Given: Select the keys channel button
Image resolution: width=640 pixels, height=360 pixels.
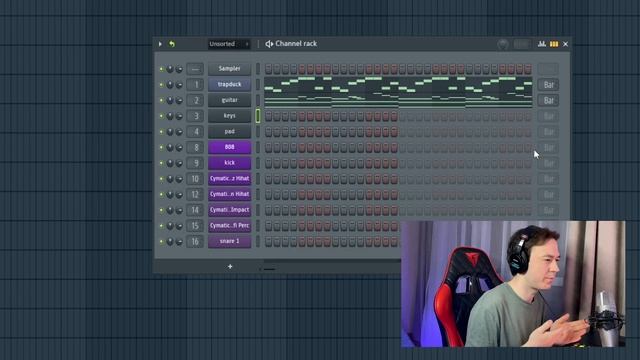Looking at the screenshot, I should [229, 116].
